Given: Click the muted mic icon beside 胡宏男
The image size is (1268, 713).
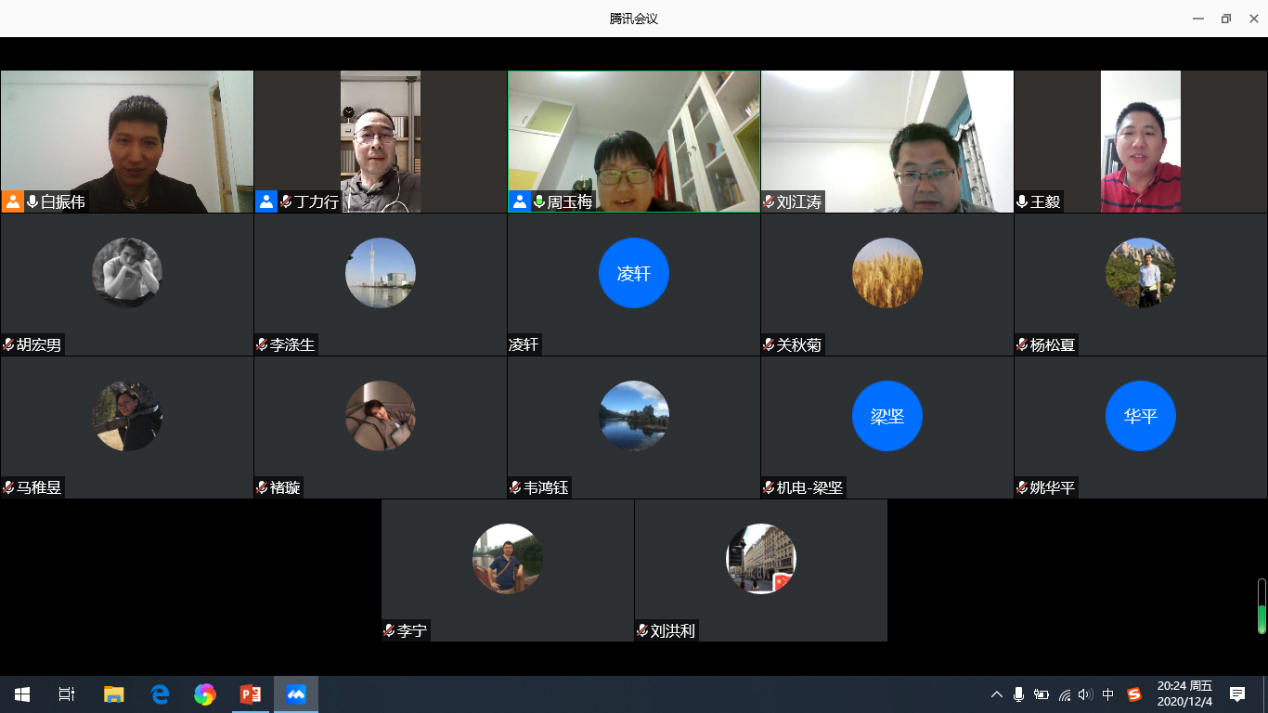Looking at the screenshot, I should pos(9,345).
